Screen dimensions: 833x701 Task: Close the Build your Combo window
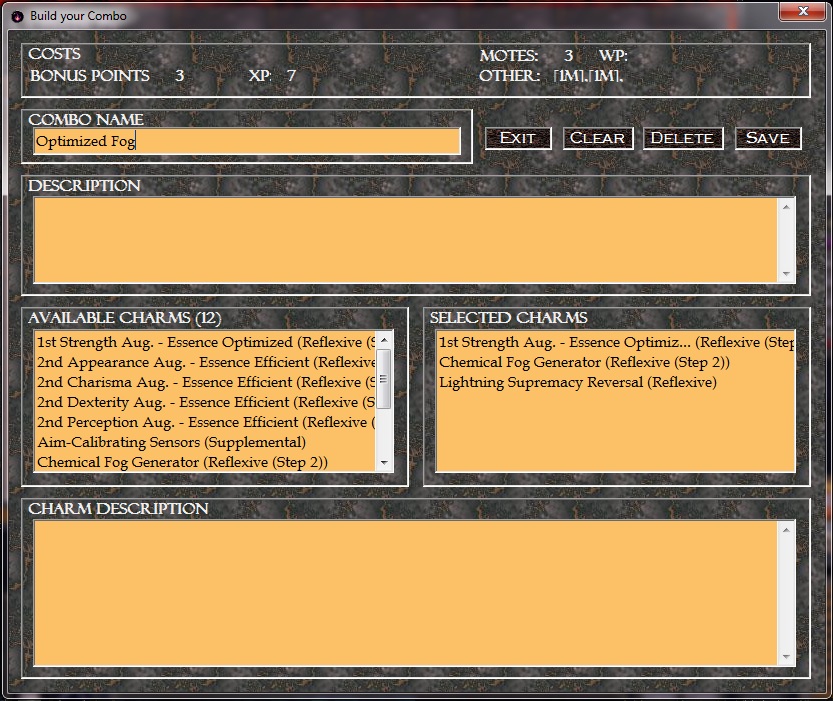click(x=803, y=11)
